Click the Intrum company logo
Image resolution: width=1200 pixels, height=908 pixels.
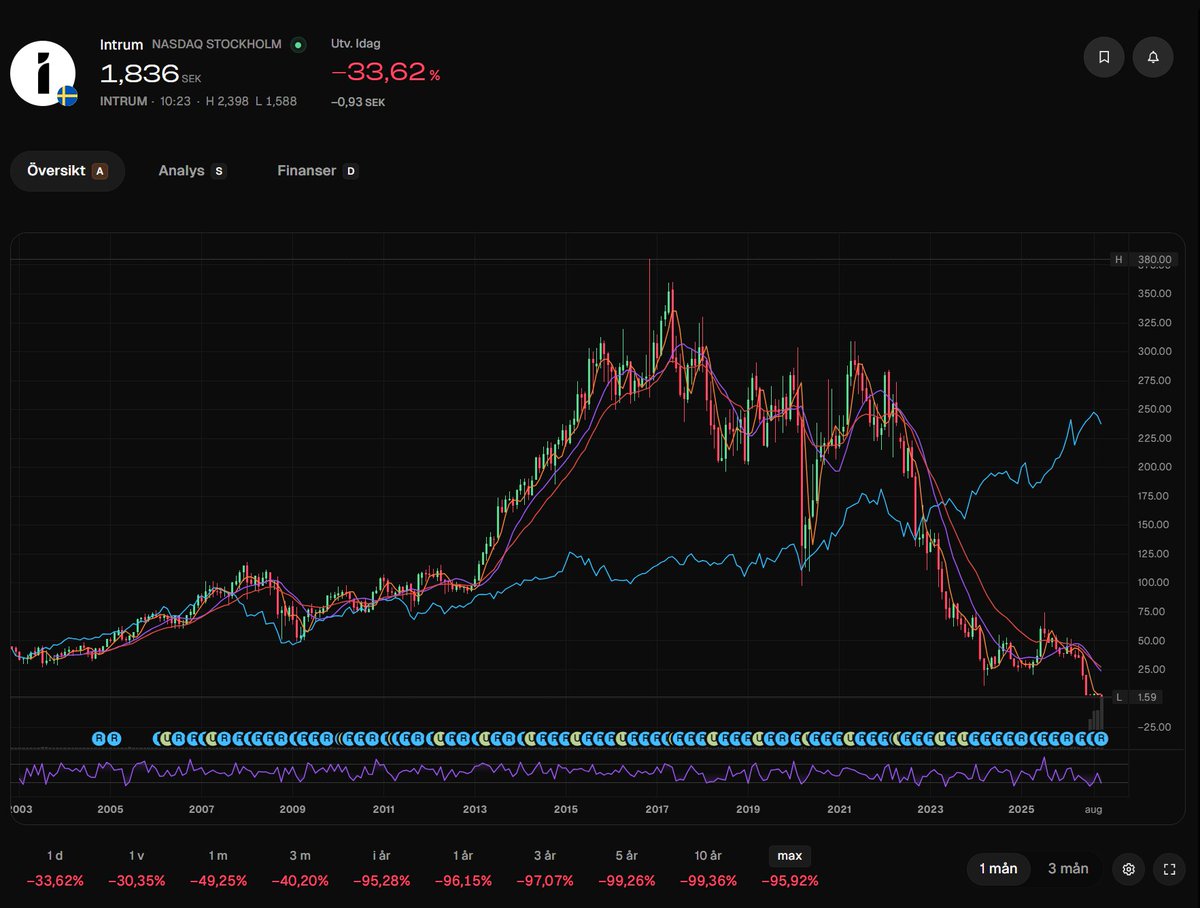pos(44,72)
